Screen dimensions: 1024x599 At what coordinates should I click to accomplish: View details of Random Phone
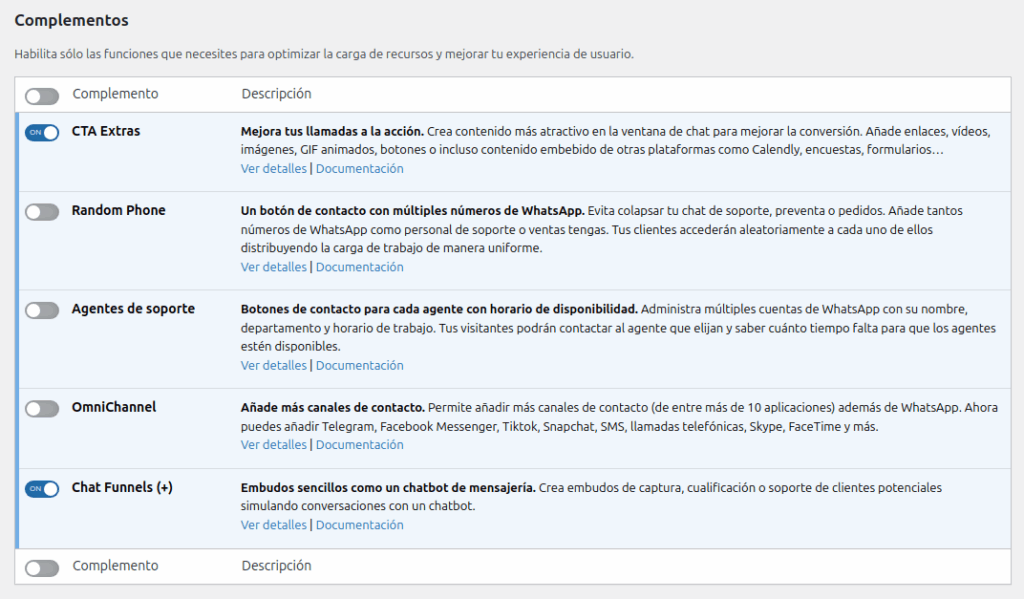coord(273,267)
